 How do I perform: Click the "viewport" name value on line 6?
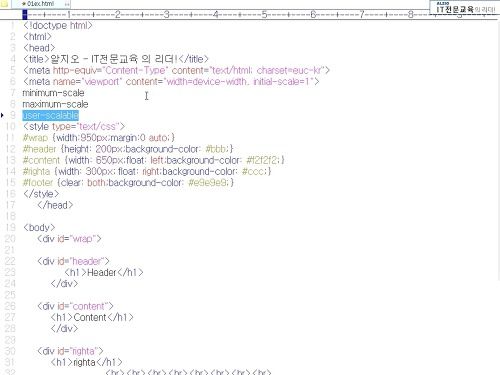(103, 82)
